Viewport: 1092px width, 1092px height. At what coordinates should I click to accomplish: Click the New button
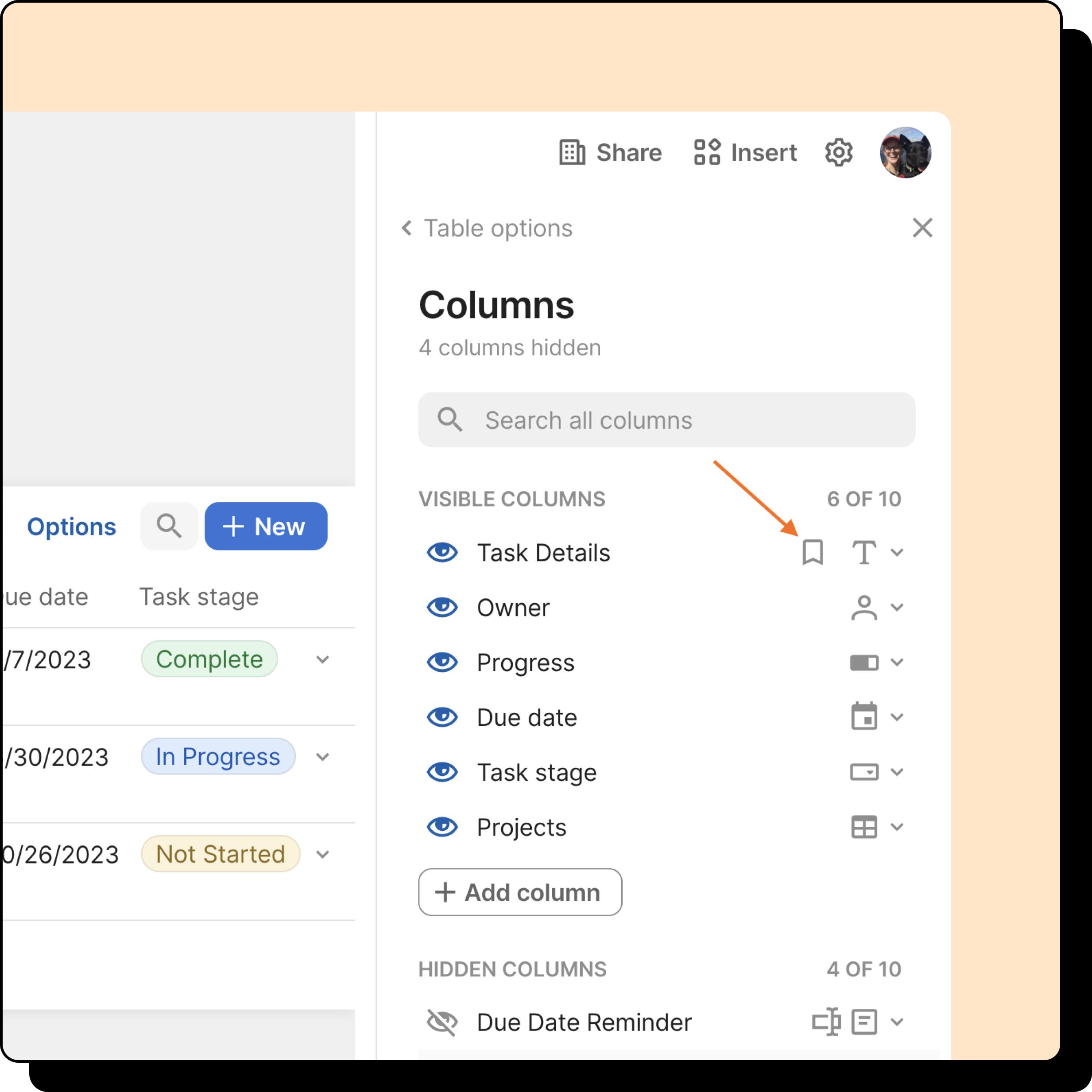[x=266, y=526]
